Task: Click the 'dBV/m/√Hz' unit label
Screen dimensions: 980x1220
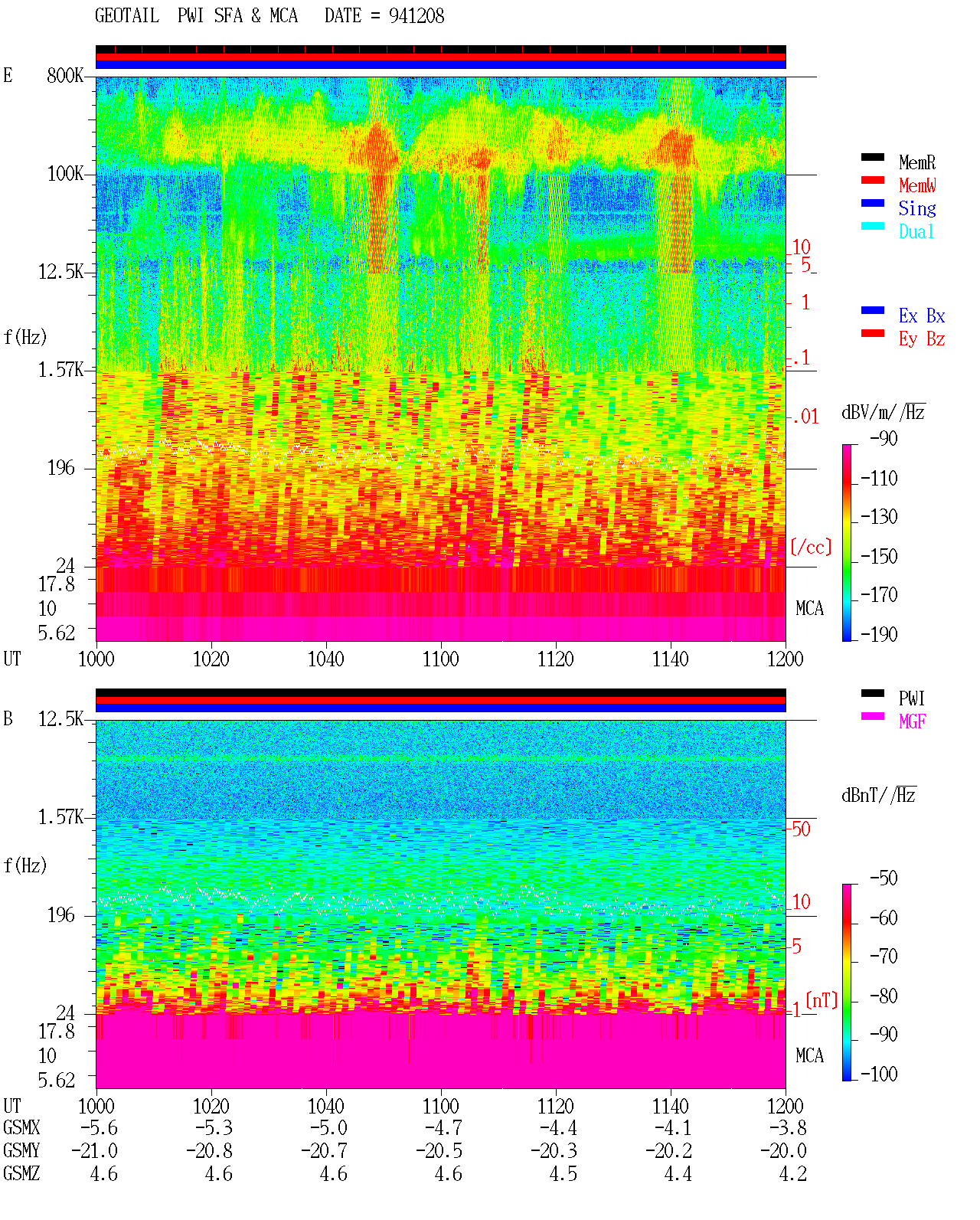Action: point(884,413)
